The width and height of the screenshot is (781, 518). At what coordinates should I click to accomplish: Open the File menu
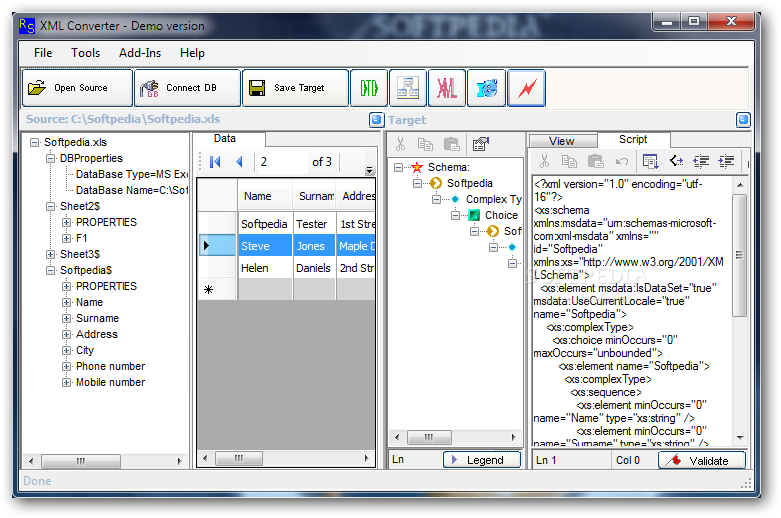pyautogui.click(x=43, y=53)
